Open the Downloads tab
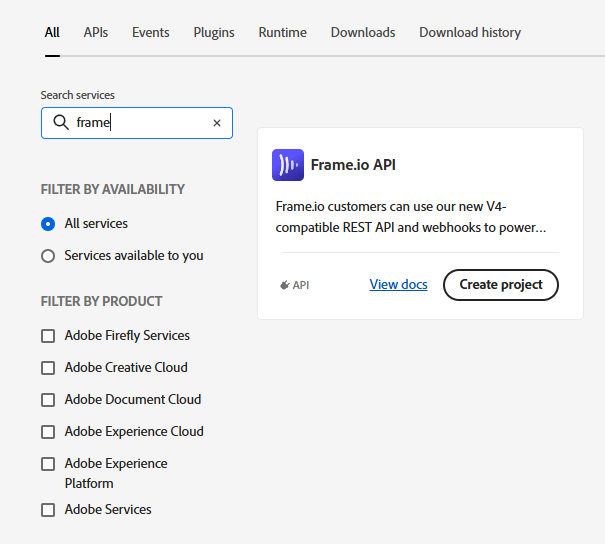The height and width of the screenshot is (544, 605). tap(363, 32)
